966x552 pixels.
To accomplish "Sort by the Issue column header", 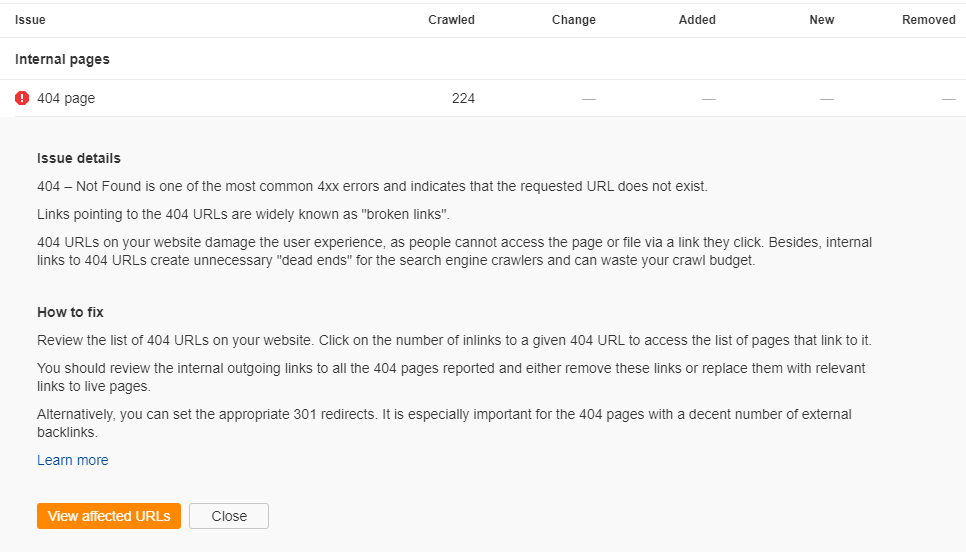I will point(30,20).
